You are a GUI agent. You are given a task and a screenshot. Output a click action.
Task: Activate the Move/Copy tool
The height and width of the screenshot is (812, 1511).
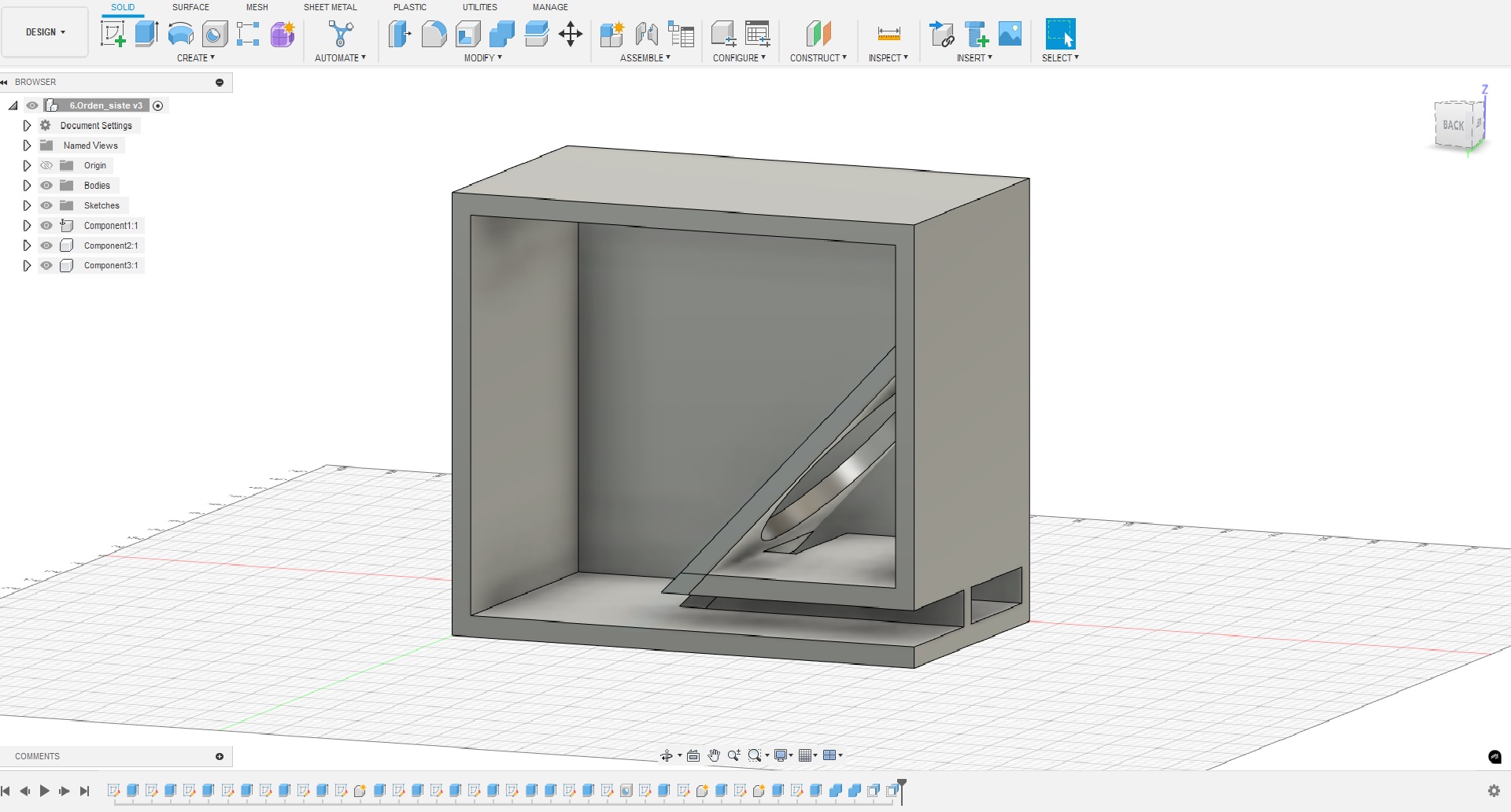[x=570, y=34]
